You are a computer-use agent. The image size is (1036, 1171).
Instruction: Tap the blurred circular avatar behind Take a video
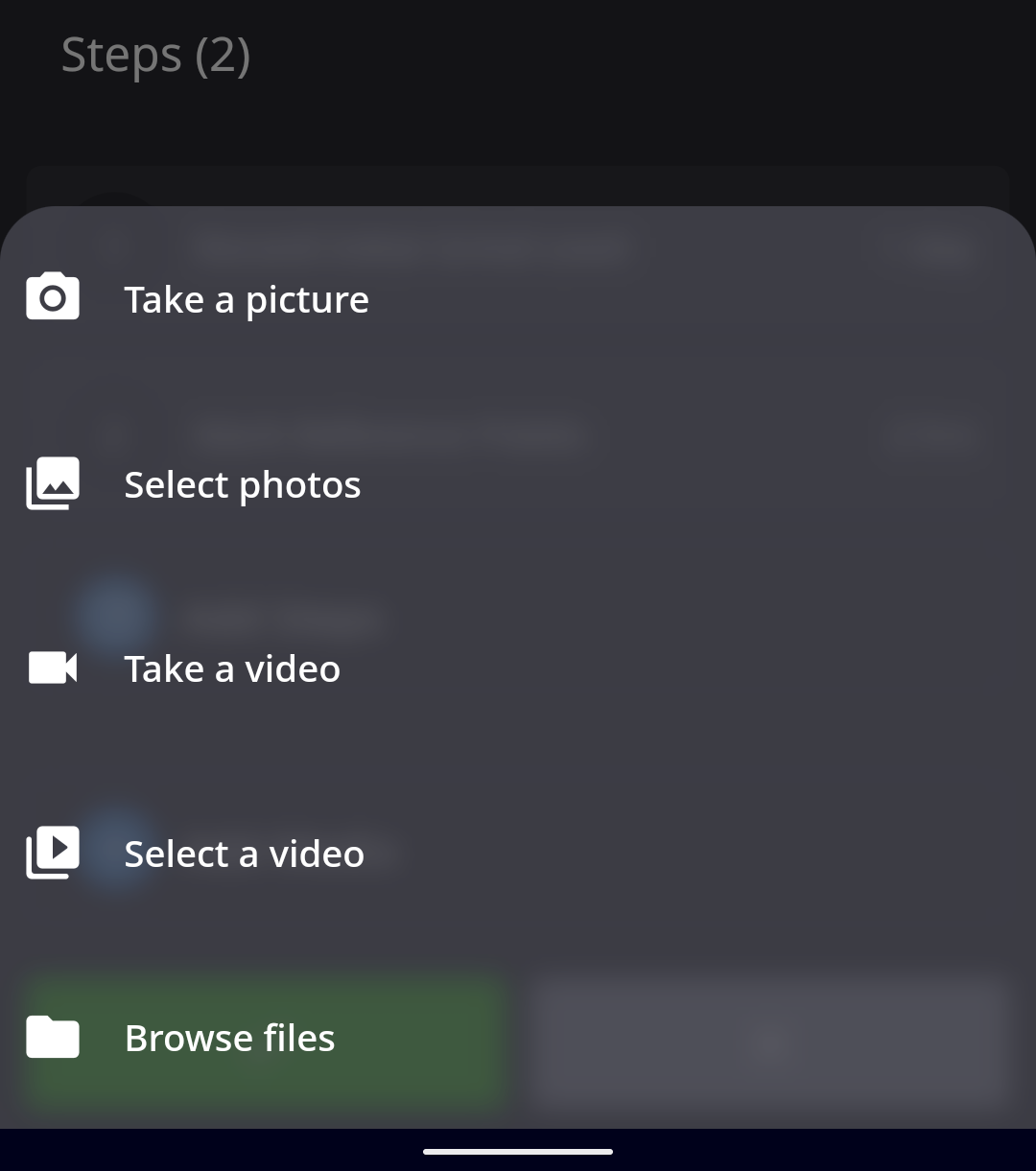[x=117, y=616]
